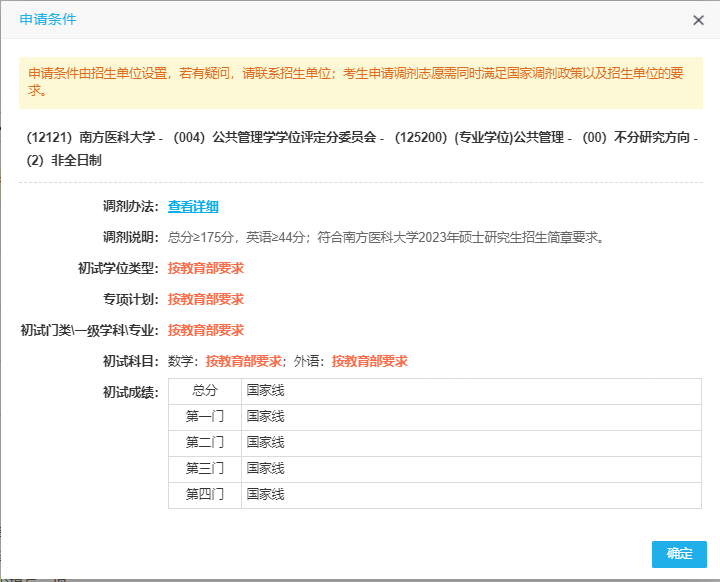Select the 第三门 table row header
This screenshot has width=720, height=582.
point(205,469)
